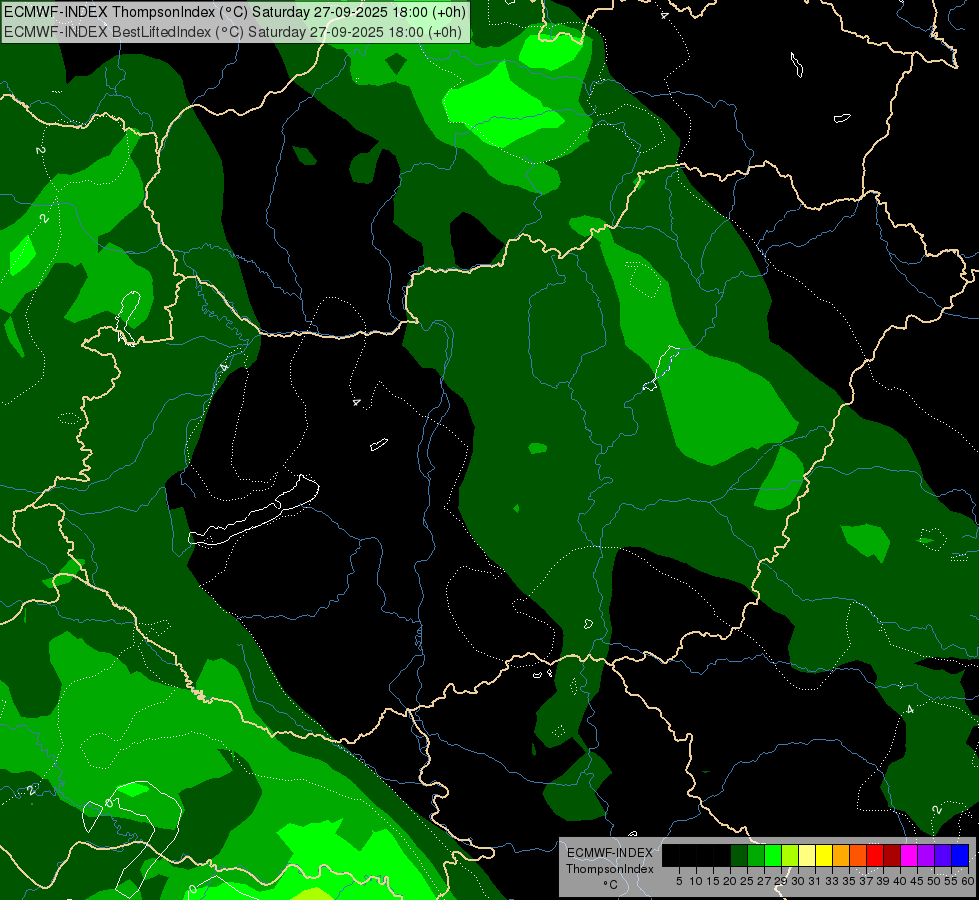Pick the purple 45–50 legend swatch

pos(926,855)
